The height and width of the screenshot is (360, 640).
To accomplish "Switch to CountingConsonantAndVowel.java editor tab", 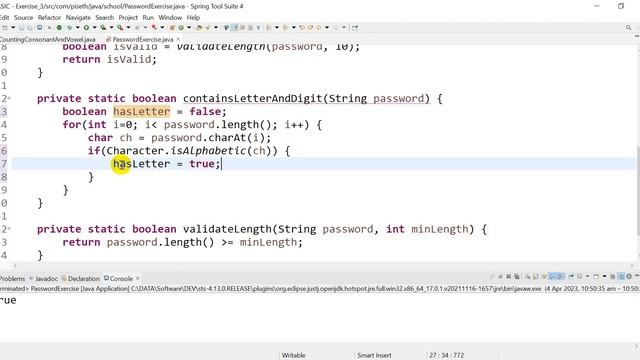I will click(47, 40).
